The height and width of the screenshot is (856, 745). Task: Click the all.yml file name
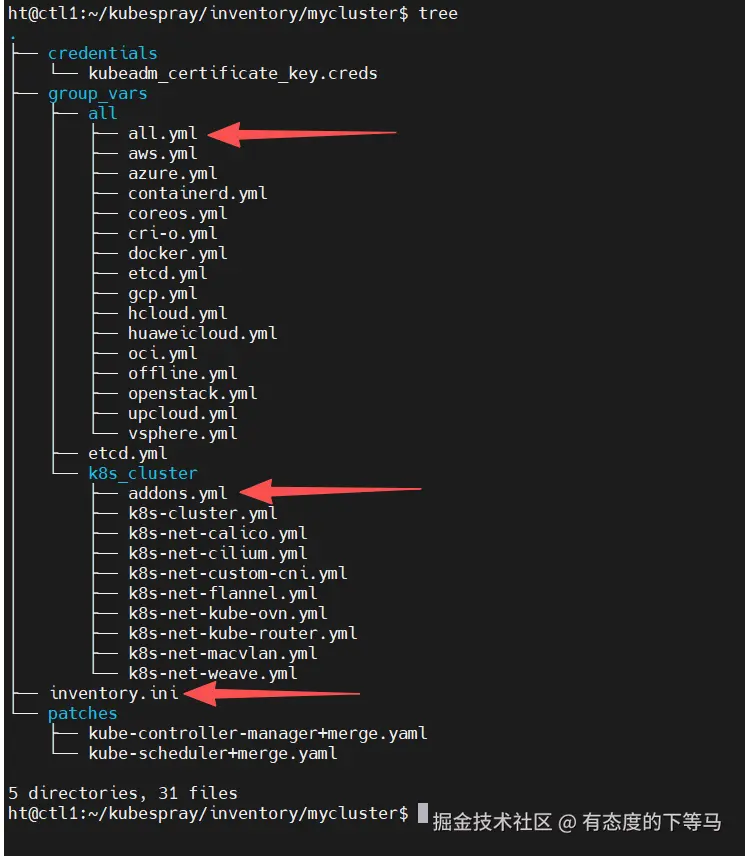pyautogui.click(x=162, y=133)
